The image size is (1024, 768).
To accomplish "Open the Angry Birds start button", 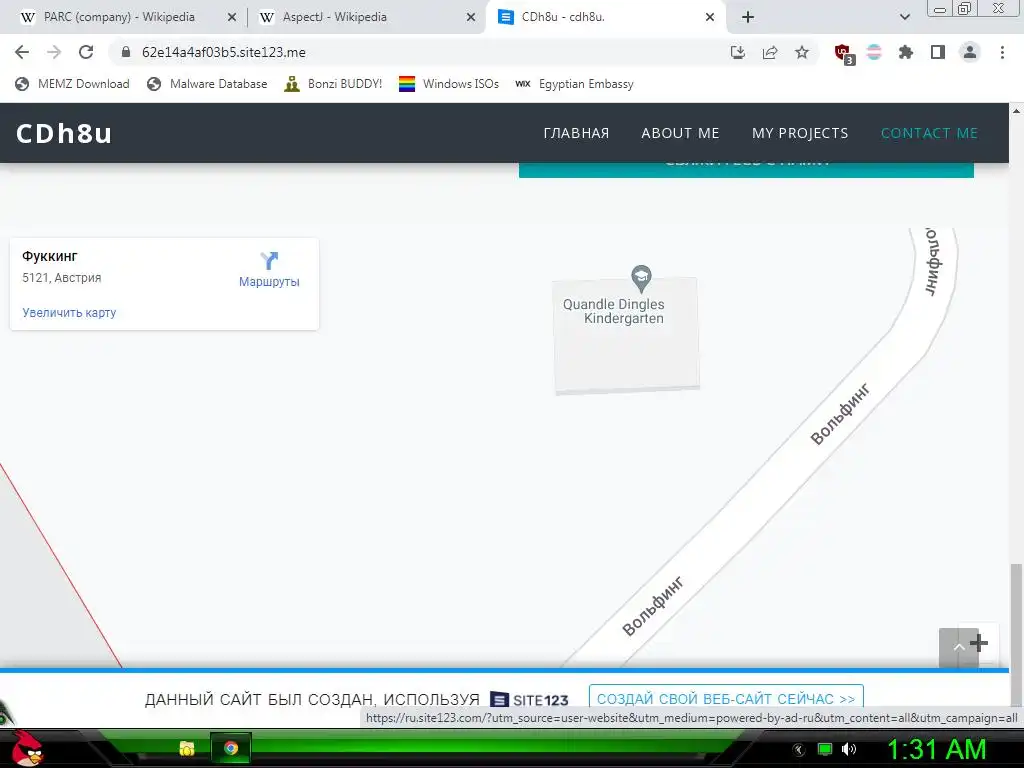I will click(27, 748).
